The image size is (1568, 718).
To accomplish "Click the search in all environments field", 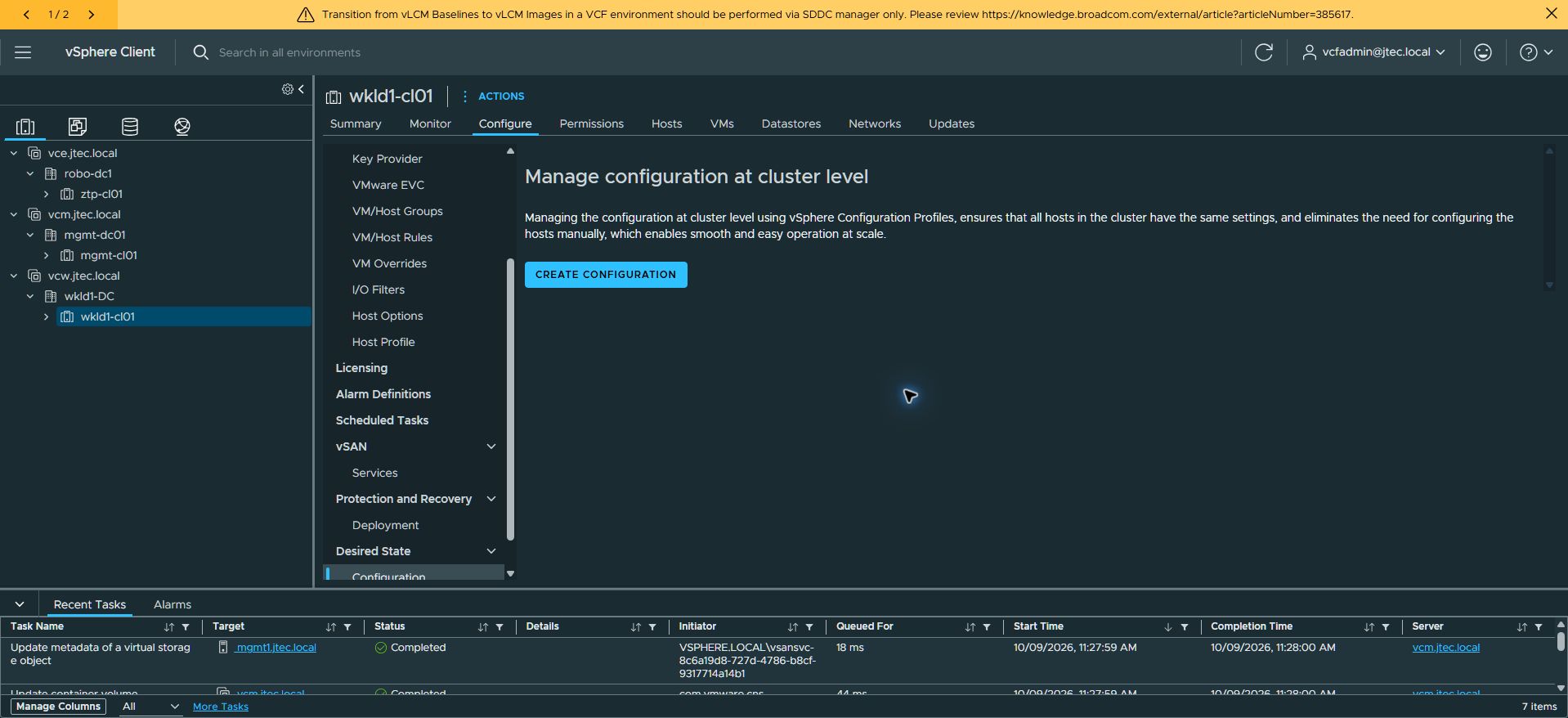I will [289, 52].
